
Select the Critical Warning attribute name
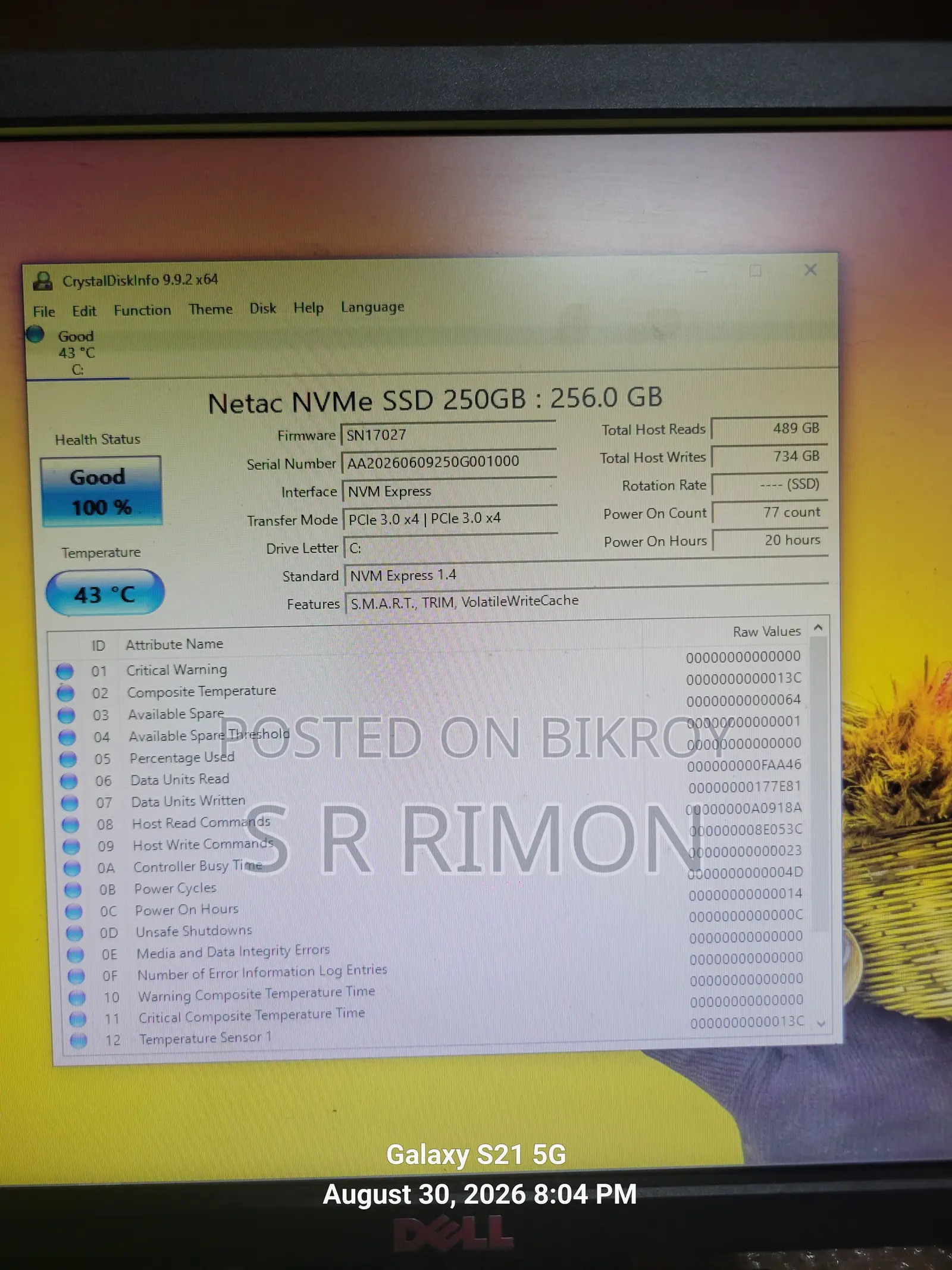point(177,670)
